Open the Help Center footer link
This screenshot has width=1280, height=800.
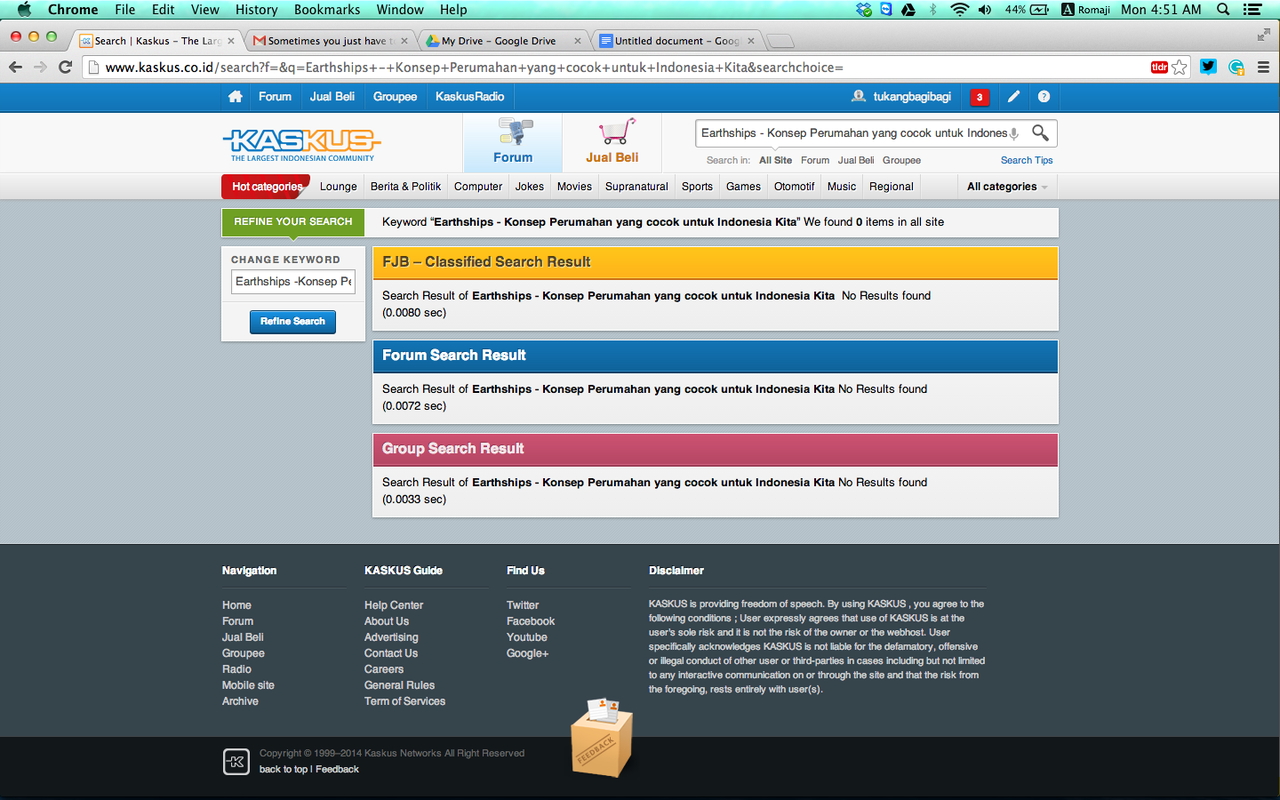click(394, 605)
